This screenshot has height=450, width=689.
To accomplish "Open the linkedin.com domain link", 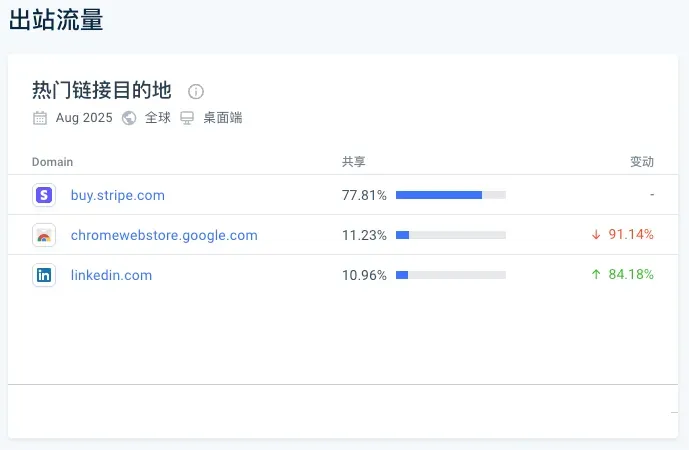I will click(x=112, y=275).
